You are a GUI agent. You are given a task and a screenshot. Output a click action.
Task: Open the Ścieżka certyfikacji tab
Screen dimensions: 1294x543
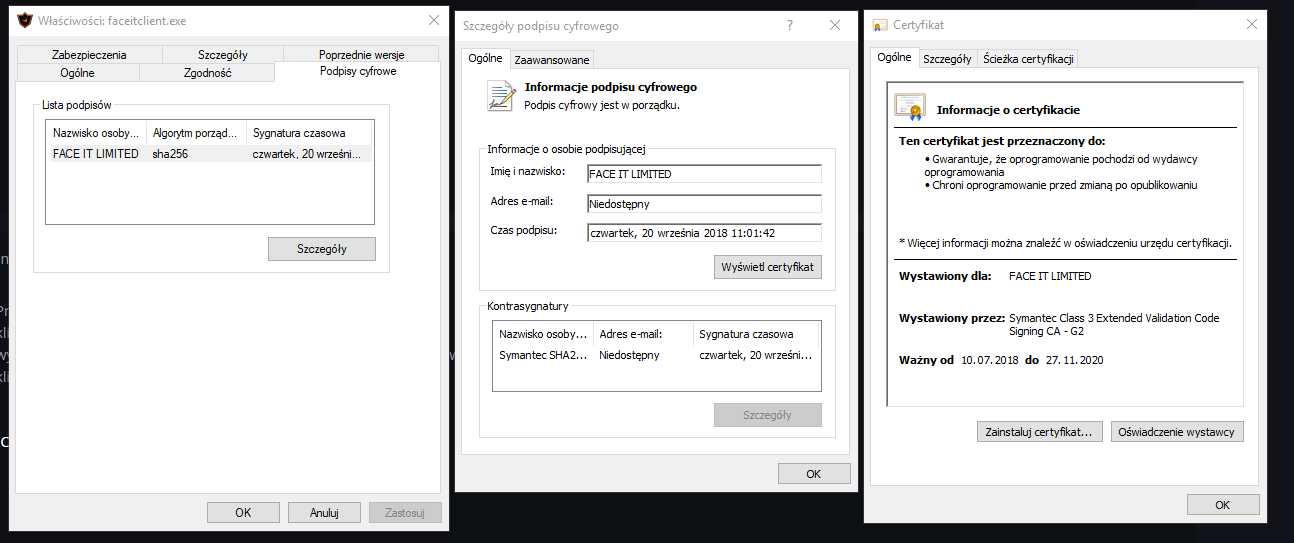pos(1028,59)
